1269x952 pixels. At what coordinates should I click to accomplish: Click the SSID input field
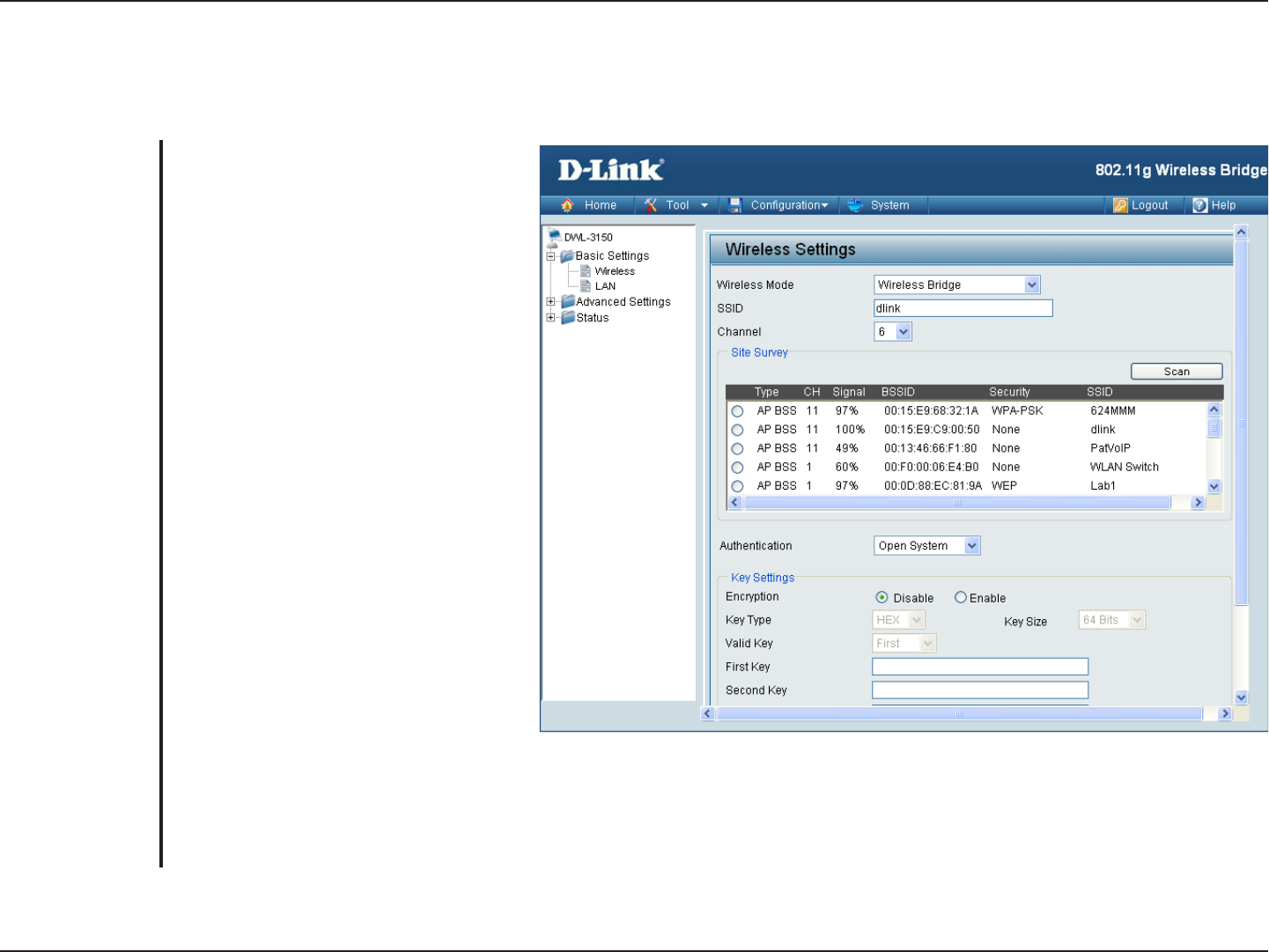[x=963, y=308]
